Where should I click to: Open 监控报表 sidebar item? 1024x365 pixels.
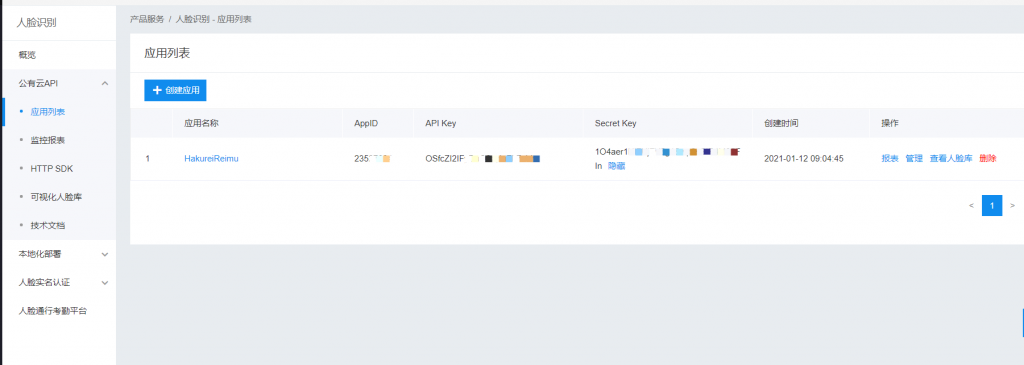[48, 140]
